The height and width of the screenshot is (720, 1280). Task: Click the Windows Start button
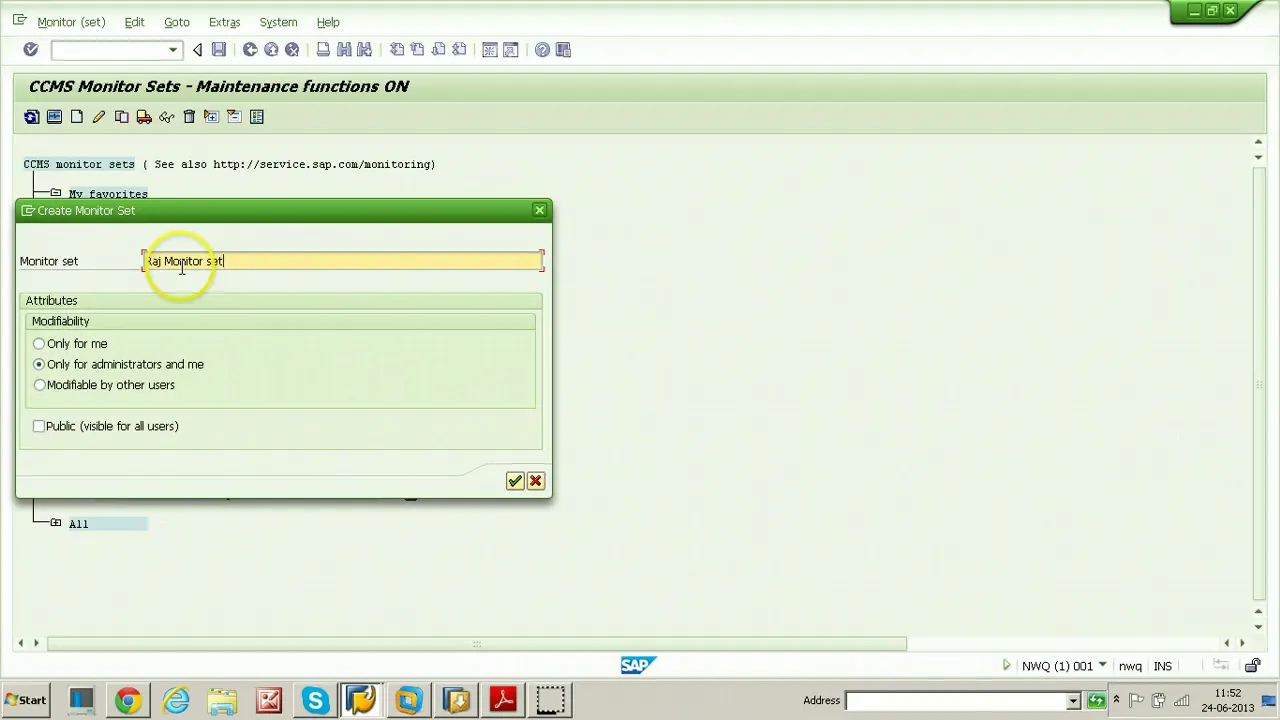pyautogui.click(x=26, y=700)
